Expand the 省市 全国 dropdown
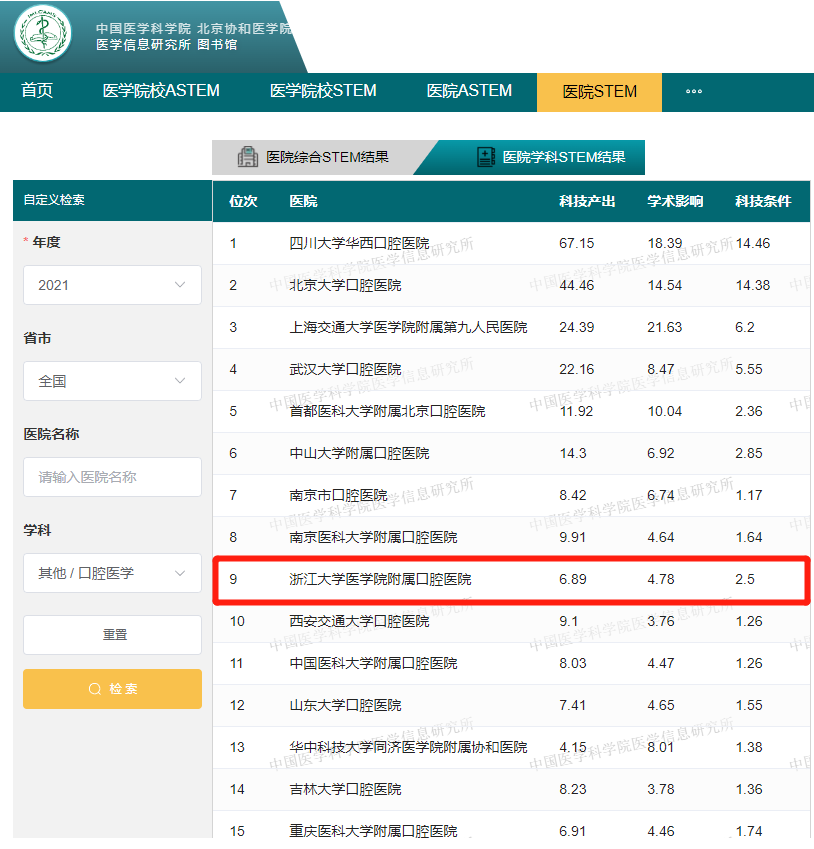This screenshot has height=849, width=814. tap(112, 381)
